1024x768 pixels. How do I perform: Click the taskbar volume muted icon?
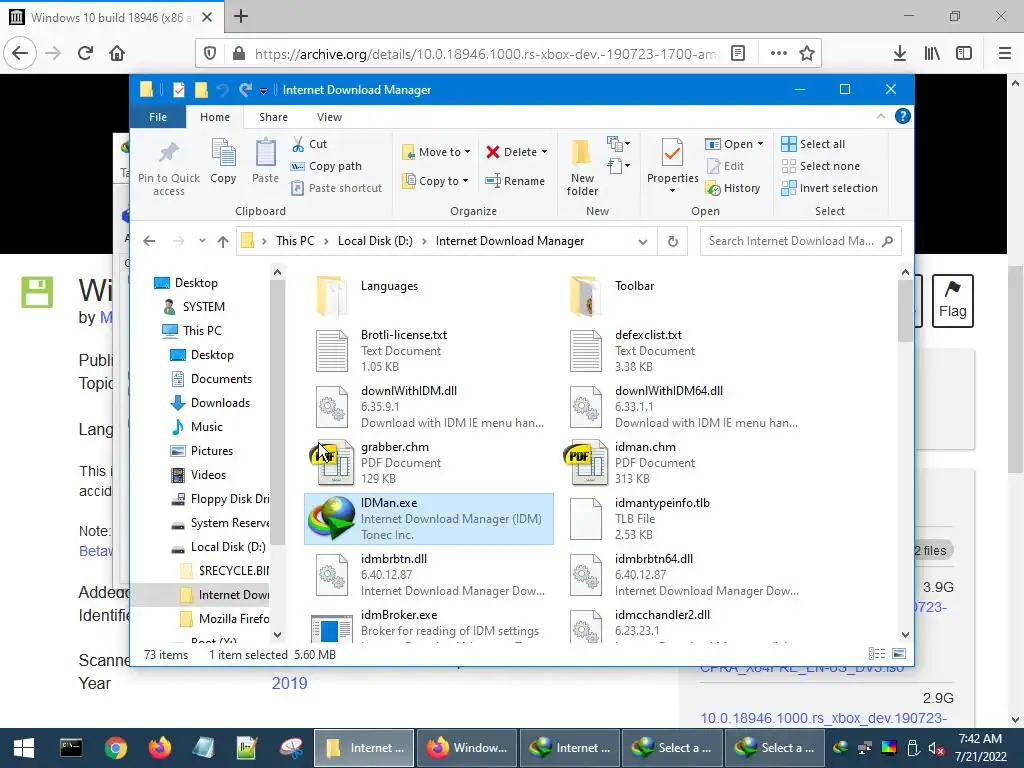tap(936, 748)
